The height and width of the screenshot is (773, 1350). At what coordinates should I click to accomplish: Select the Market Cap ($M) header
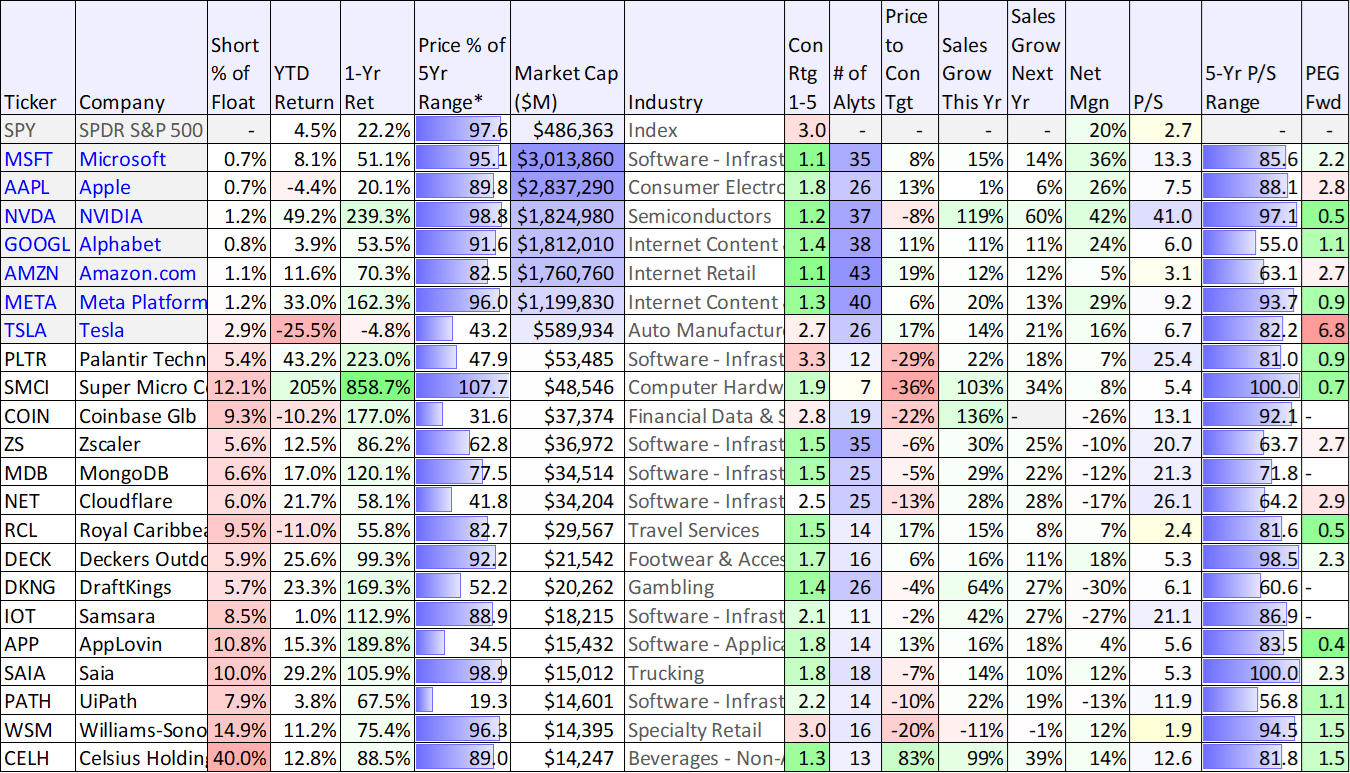tap(567, 58)
